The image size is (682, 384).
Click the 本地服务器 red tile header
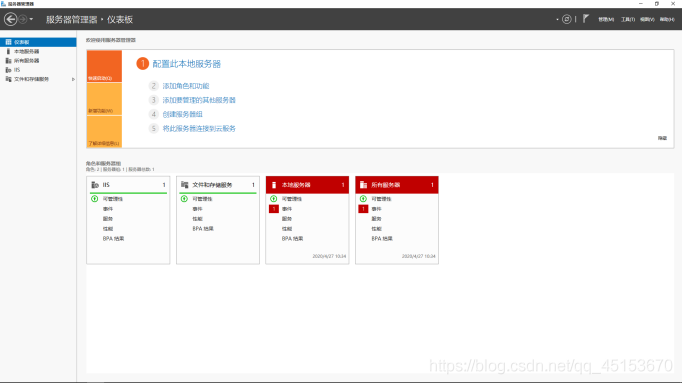click(307, 185)
